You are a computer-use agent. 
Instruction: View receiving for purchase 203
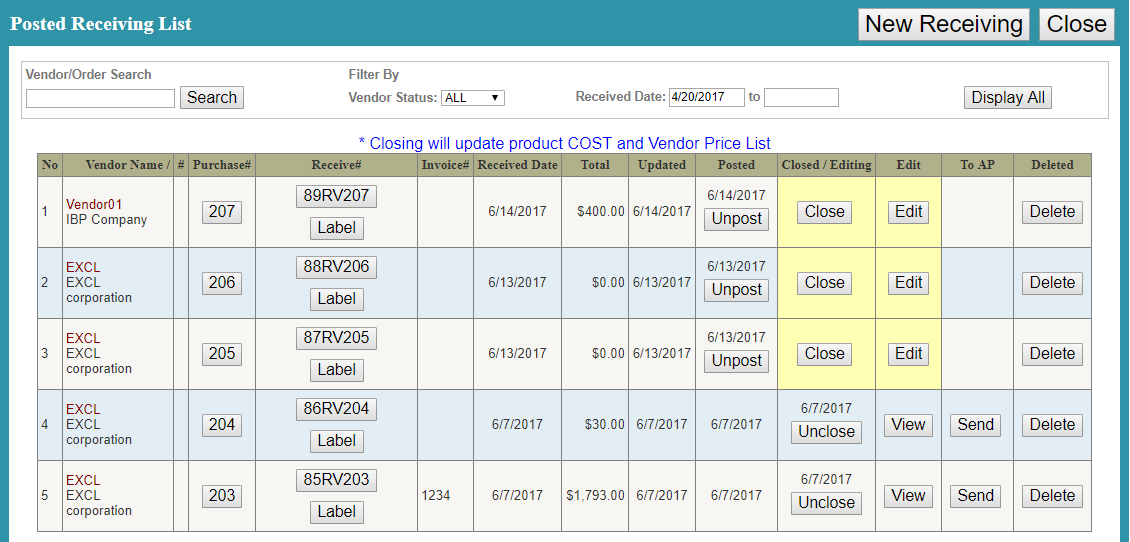click(908, 496)
